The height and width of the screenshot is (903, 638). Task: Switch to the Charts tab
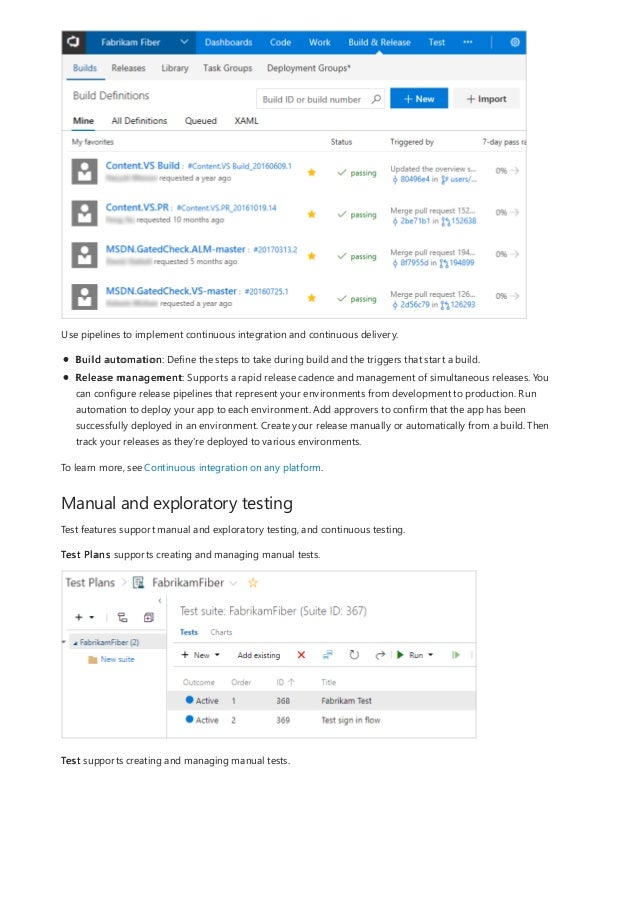click(x=221, y=632)
